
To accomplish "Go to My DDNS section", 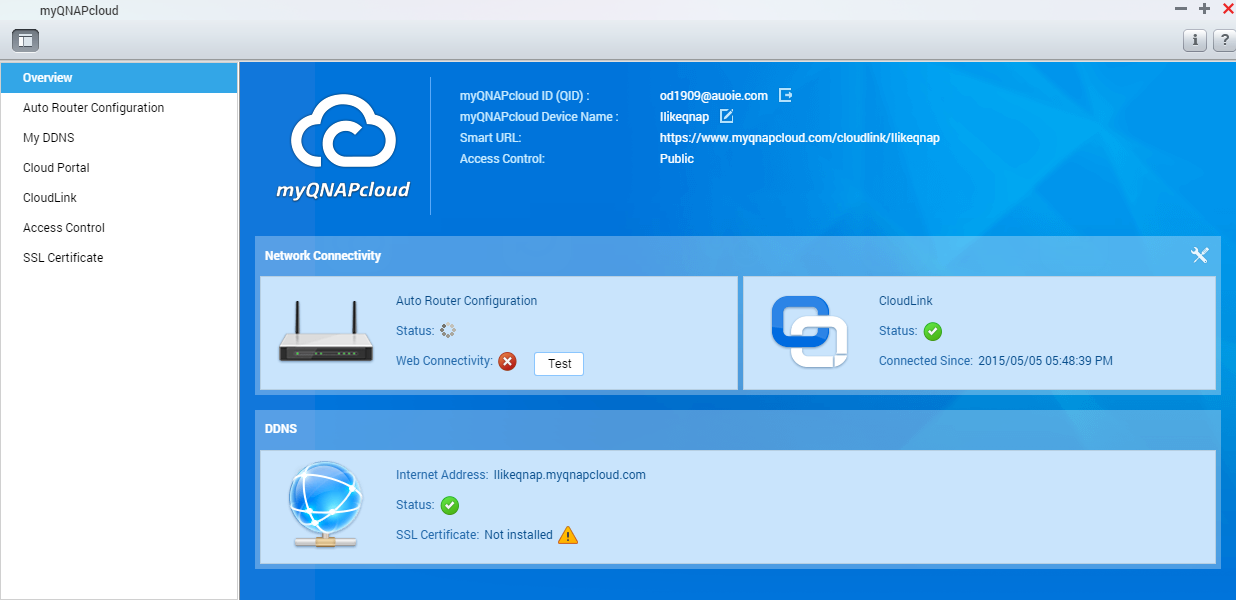I will click(49, 138).
